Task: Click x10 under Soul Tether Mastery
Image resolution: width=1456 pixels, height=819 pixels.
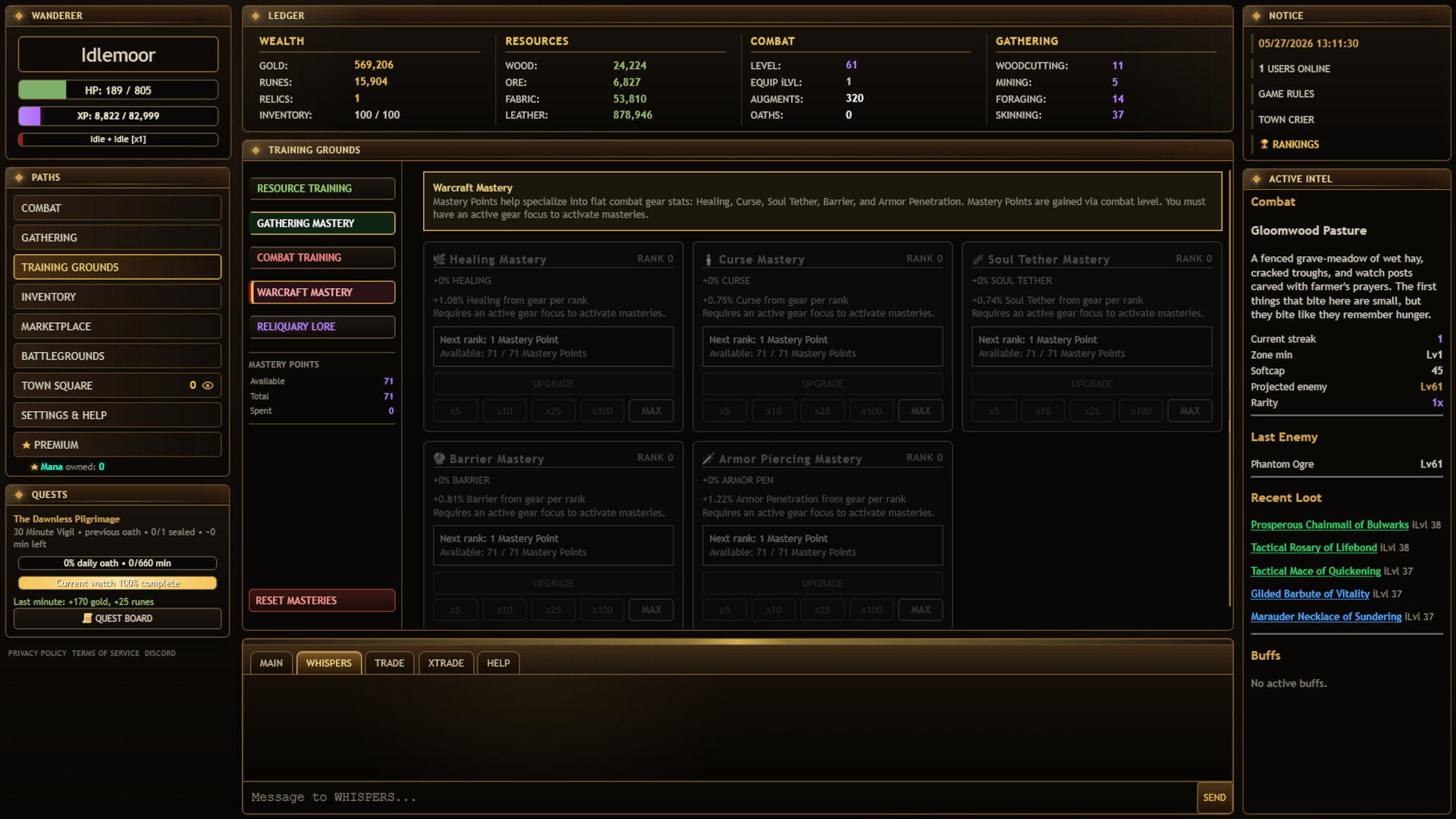Action: [x=1043, y=411]
